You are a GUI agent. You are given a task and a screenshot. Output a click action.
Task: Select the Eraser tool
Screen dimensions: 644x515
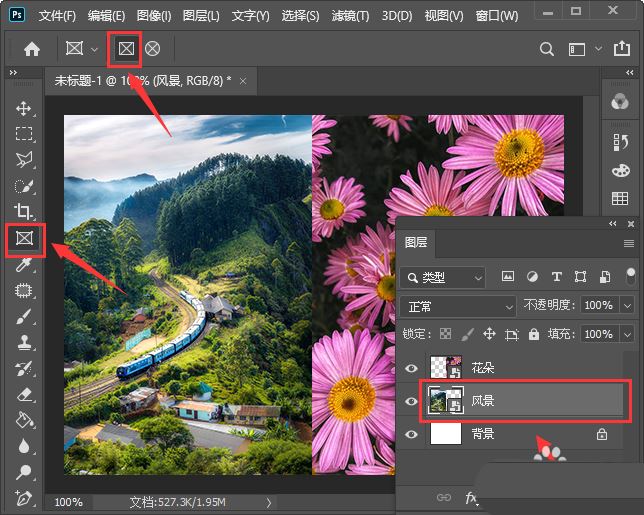24,395
